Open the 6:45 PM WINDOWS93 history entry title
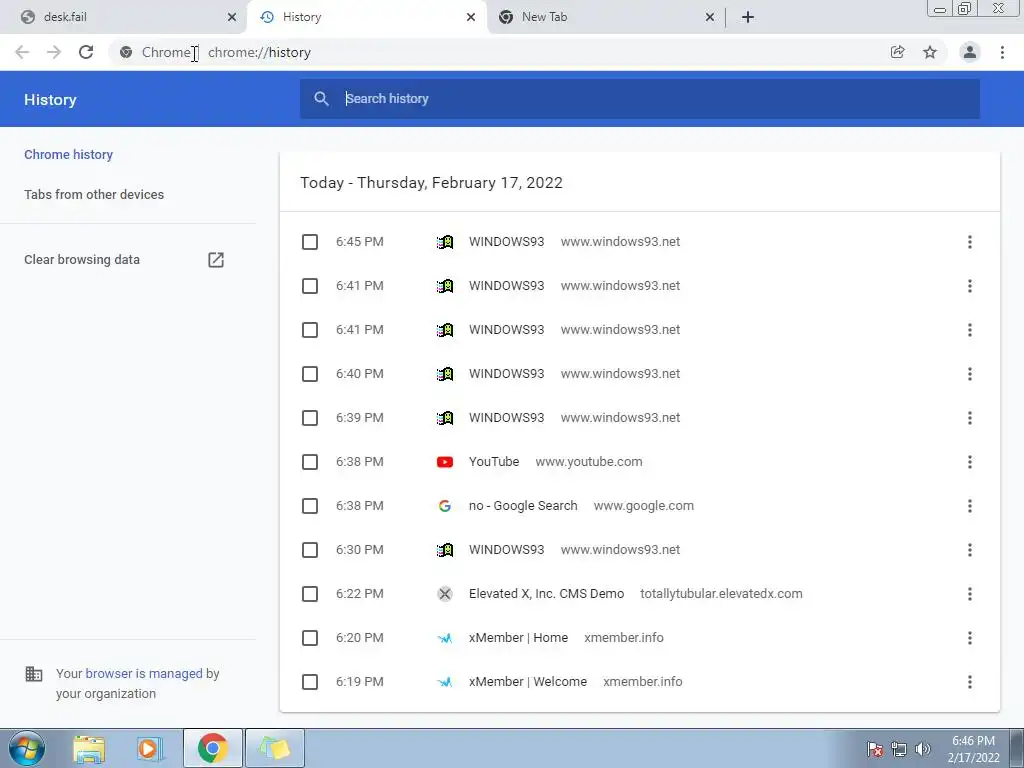 click(506, 242)
